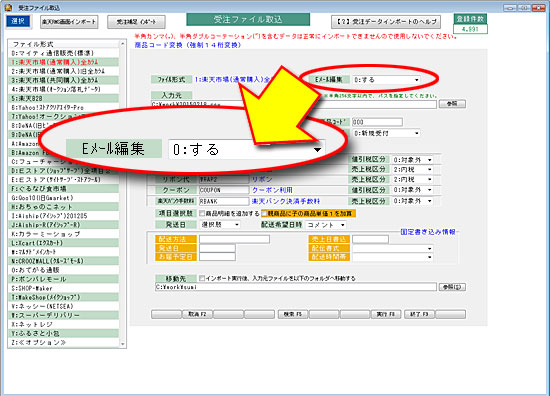Click the お届予定日 input field

(217, 257)
